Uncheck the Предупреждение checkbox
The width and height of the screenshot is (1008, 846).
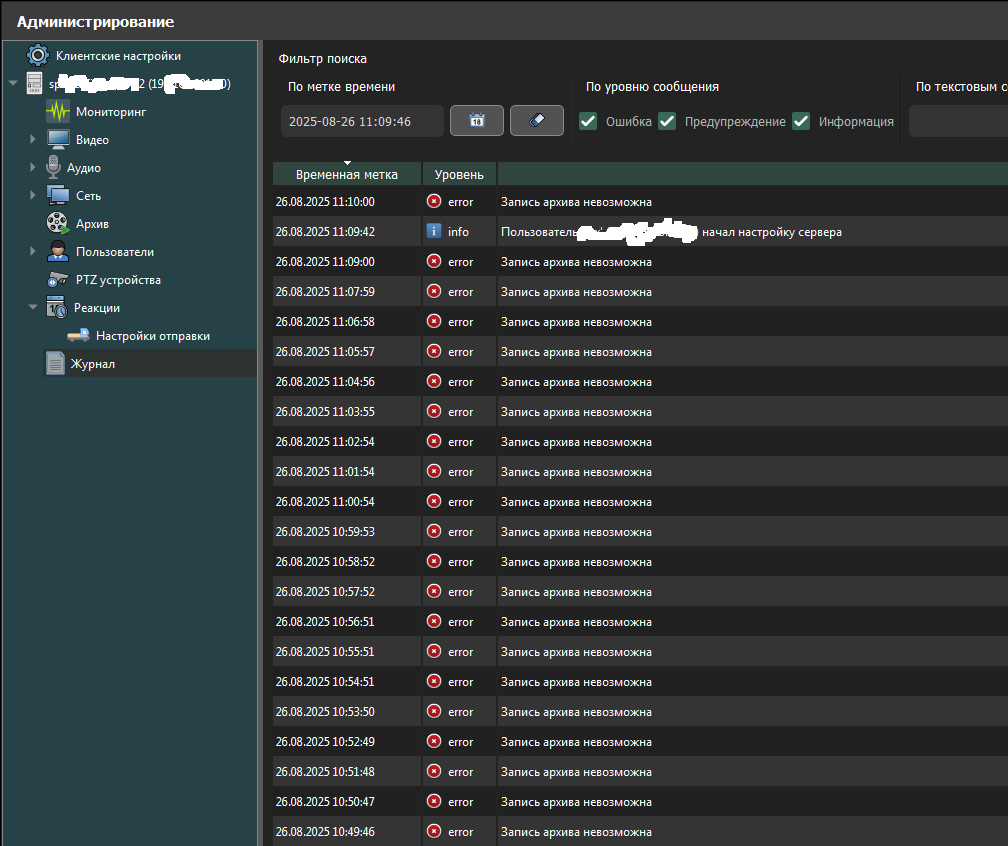pyautogui.click(x=667, y=121)
